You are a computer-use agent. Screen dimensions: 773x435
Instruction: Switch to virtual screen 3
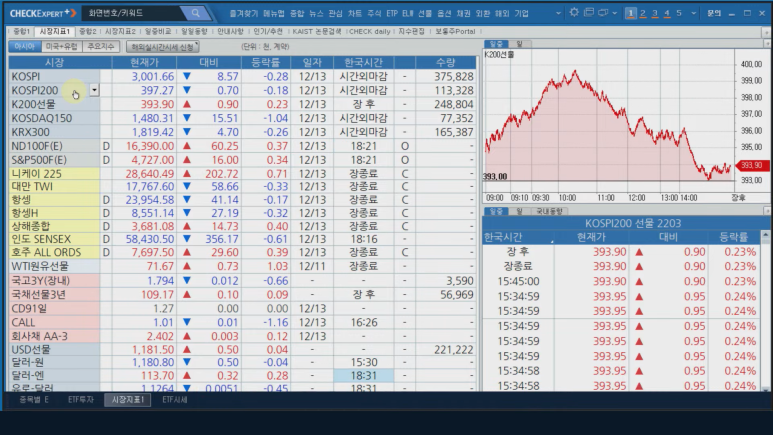[x=655, y=13]
